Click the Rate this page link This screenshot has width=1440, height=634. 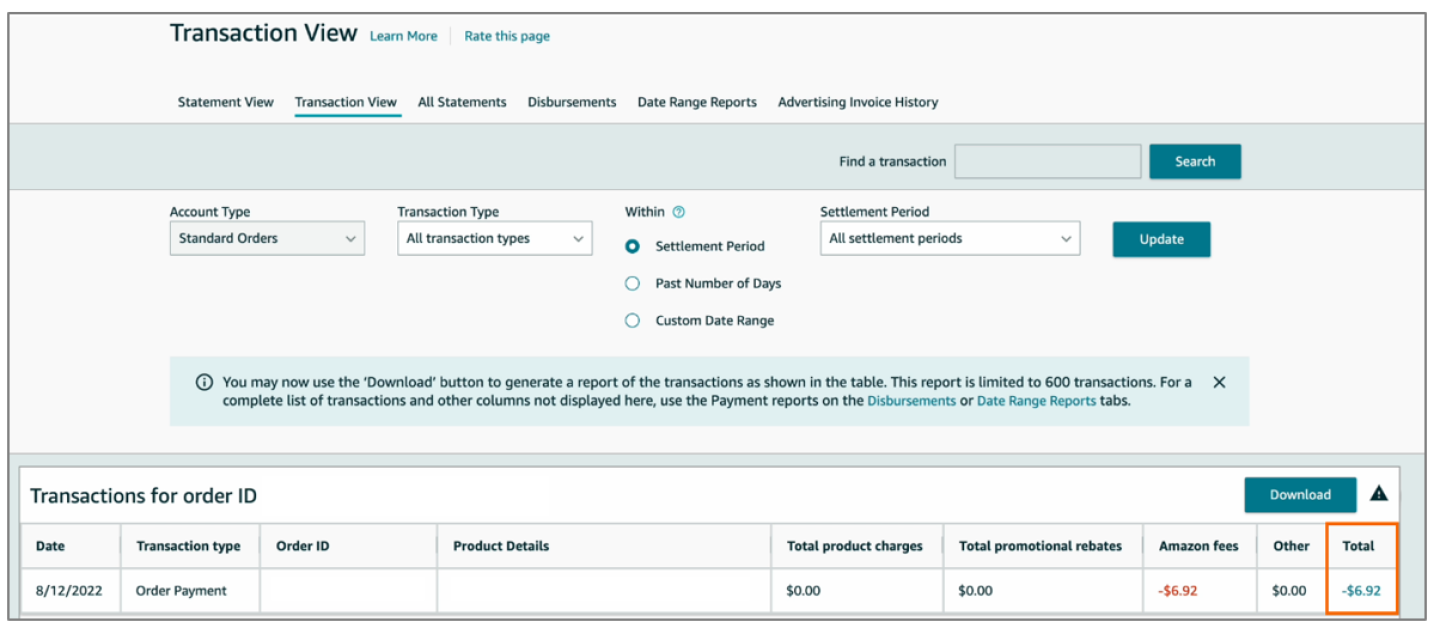click(507, 36)
